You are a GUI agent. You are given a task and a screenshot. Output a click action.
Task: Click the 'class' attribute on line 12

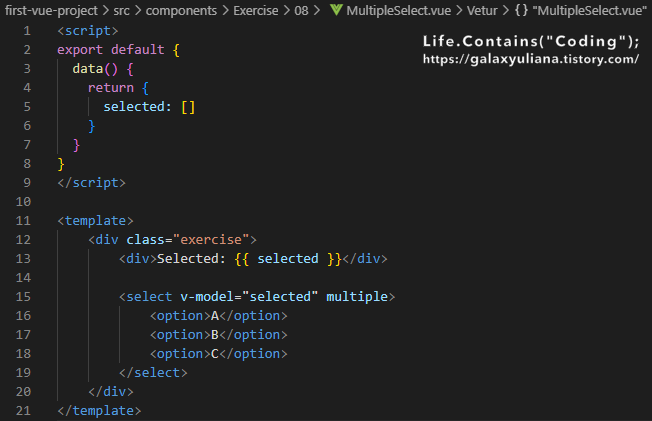(x=145, y=240)
